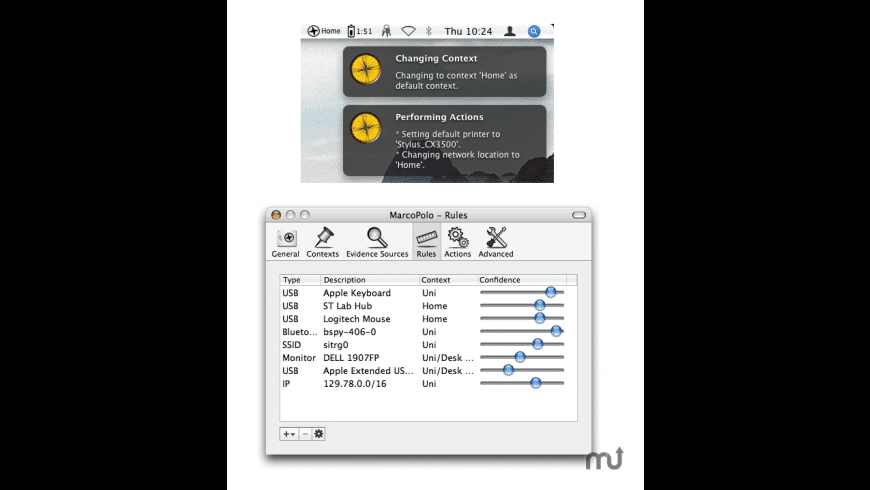This screenshot has height=490, width=870.
Task: Click sitrg0 confidence slider
Action: (538, 344)
